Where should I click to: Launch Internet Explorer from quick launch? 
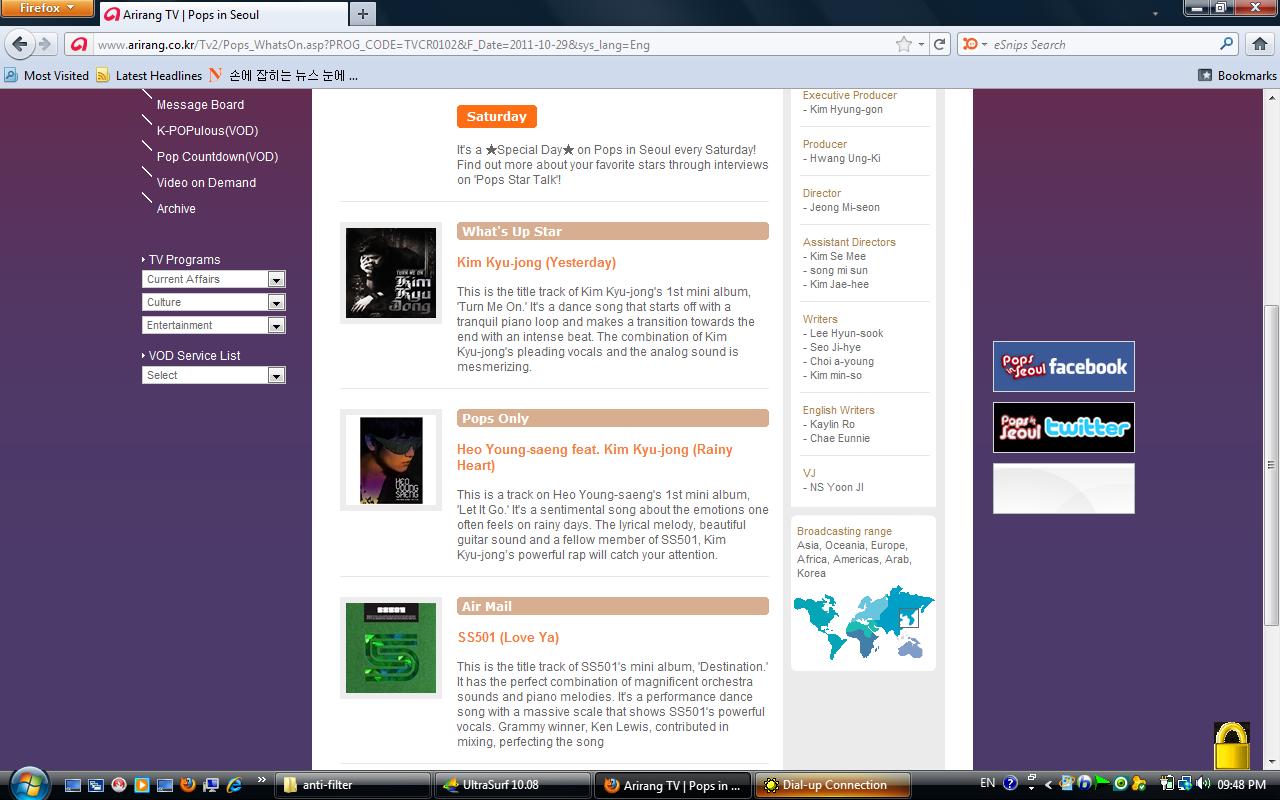[x=233, y=785]
